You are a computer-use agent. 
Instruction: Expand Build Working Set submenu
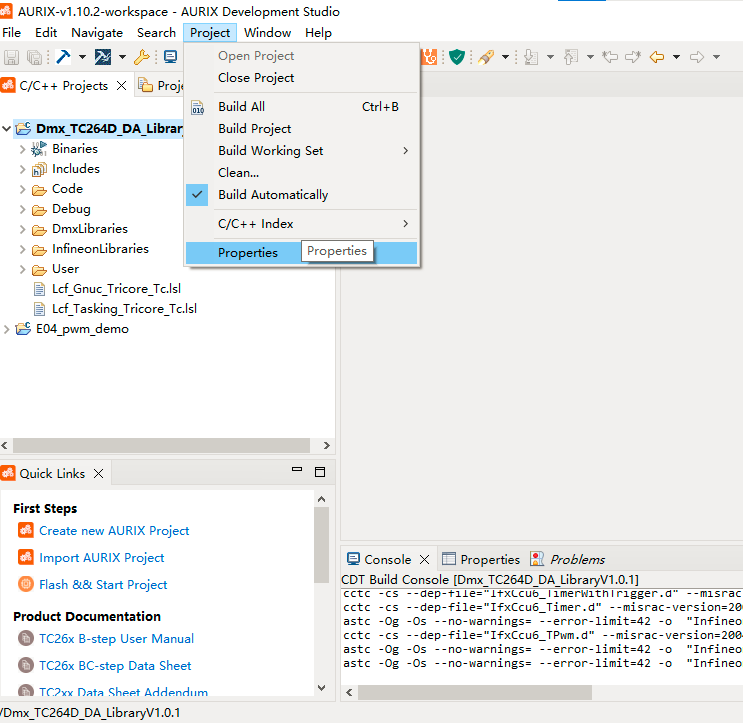301,151
